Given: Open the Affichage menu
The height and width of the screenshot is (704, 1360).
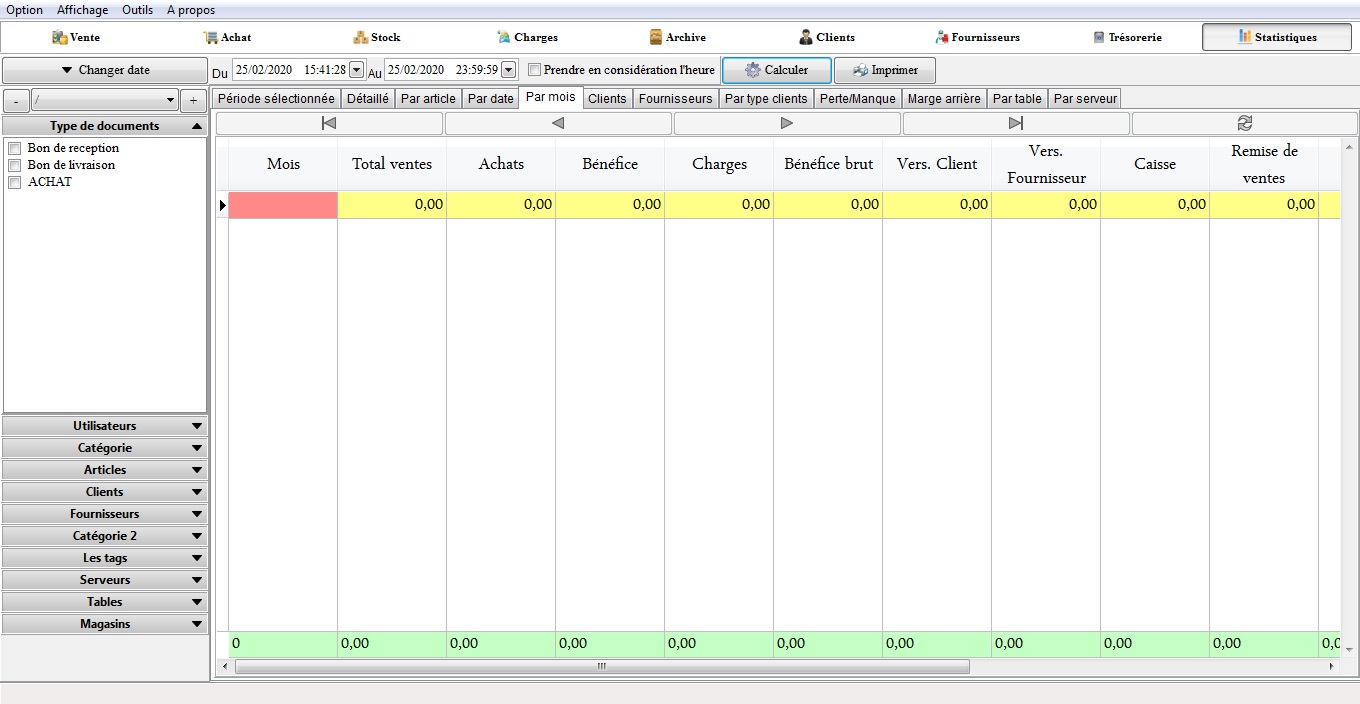Looking at the screenshot, I should [82, 10].
